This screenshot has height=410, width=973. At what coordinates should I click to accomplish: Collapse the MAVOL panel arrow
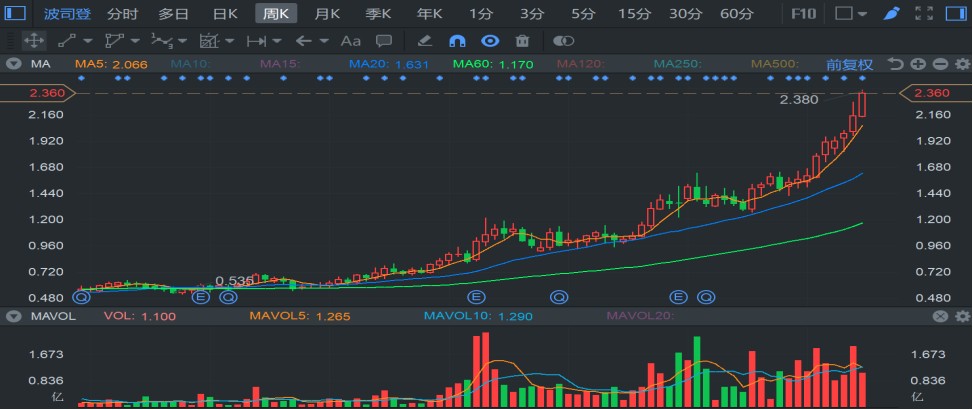pos(14,316)
